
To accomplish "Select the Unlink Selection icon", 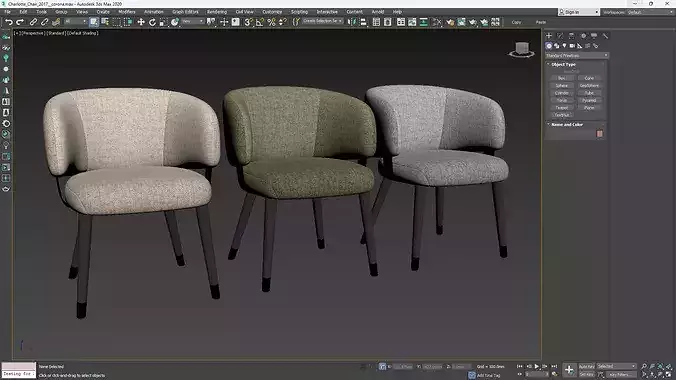I will [44, 22].
